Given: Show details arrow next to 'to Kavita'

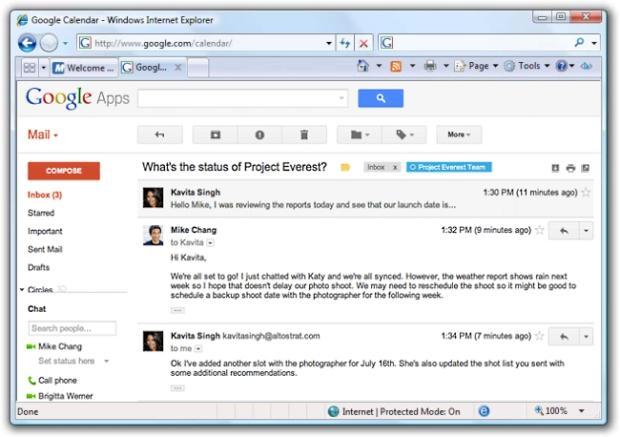Looking at the screenshot, I should [210, 243].
